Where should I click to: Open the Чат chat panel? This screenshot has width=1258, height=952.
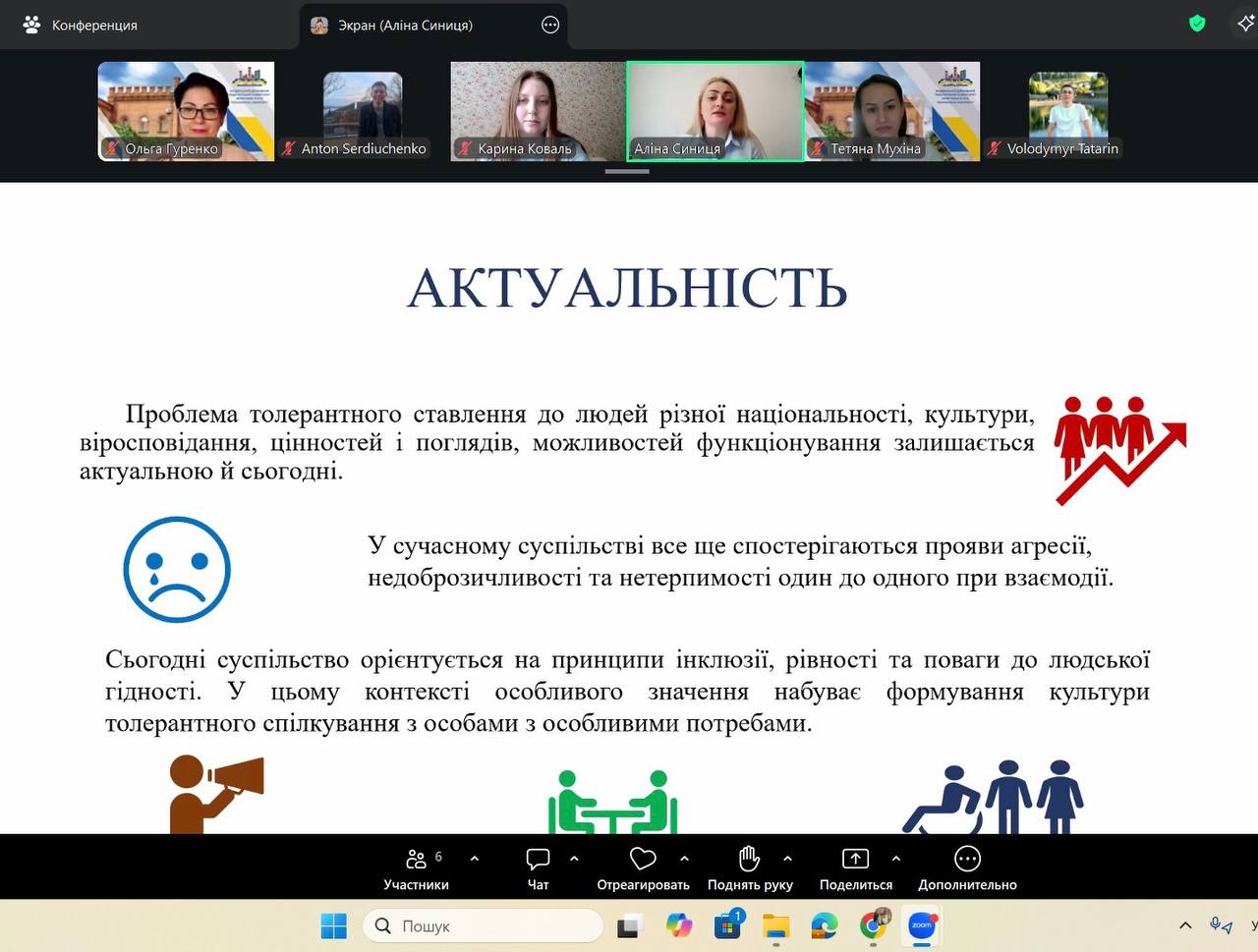click(x=538, y=868)
